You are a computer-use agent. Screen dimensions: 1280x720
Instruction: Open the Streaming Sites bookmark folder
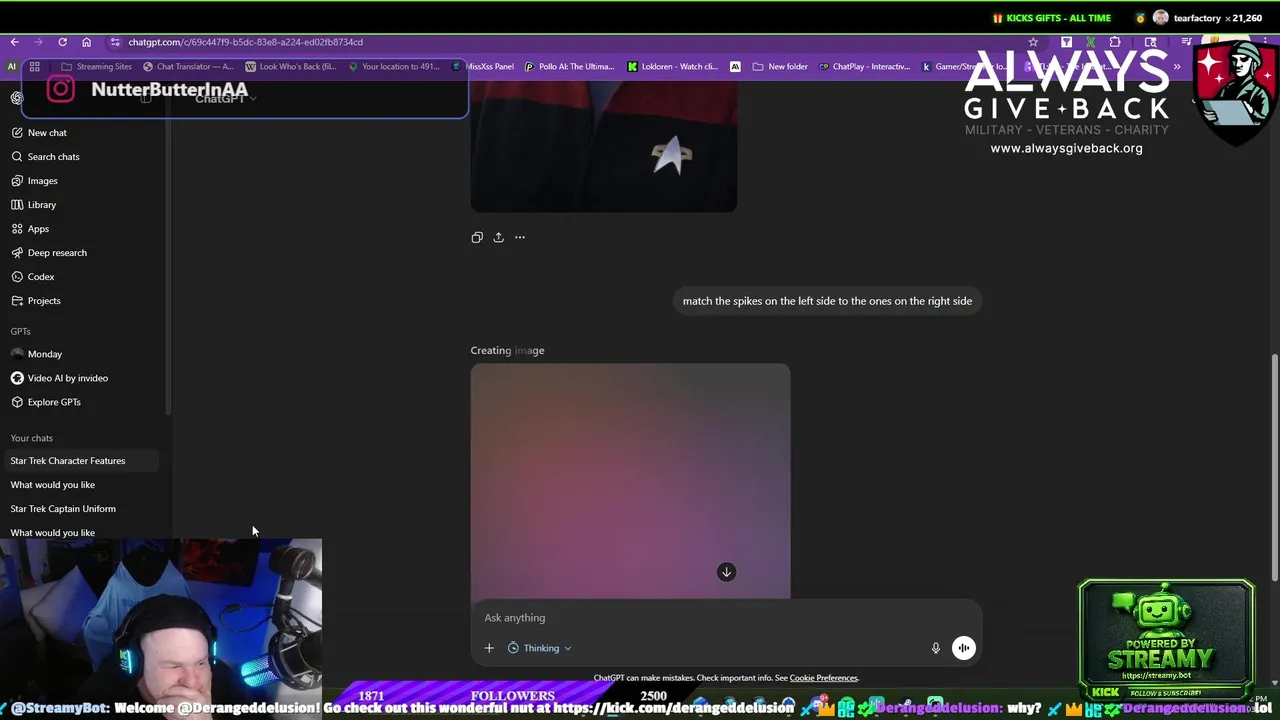tap(97, 67)
